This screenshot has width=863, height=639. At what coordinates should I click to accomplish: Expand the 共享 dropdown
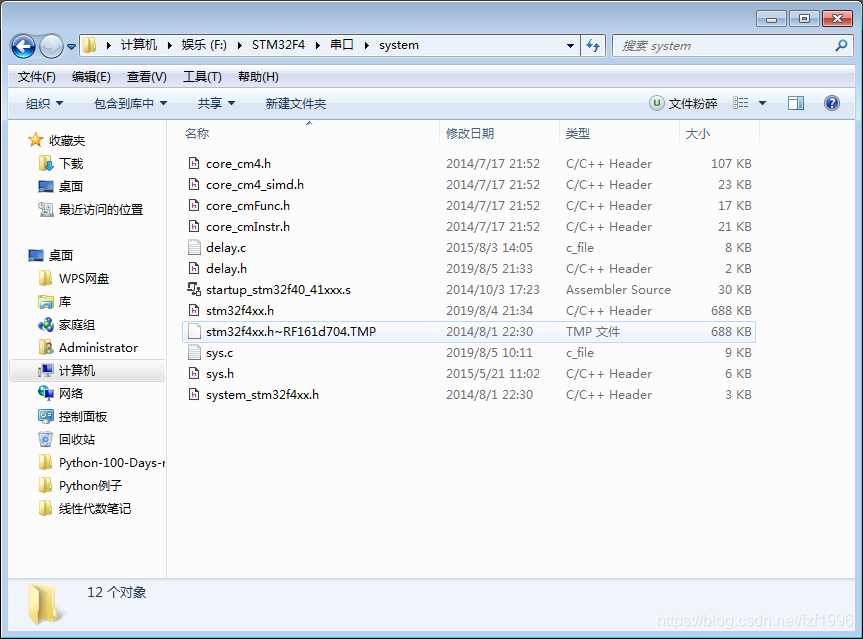click(x=216, y=103)
